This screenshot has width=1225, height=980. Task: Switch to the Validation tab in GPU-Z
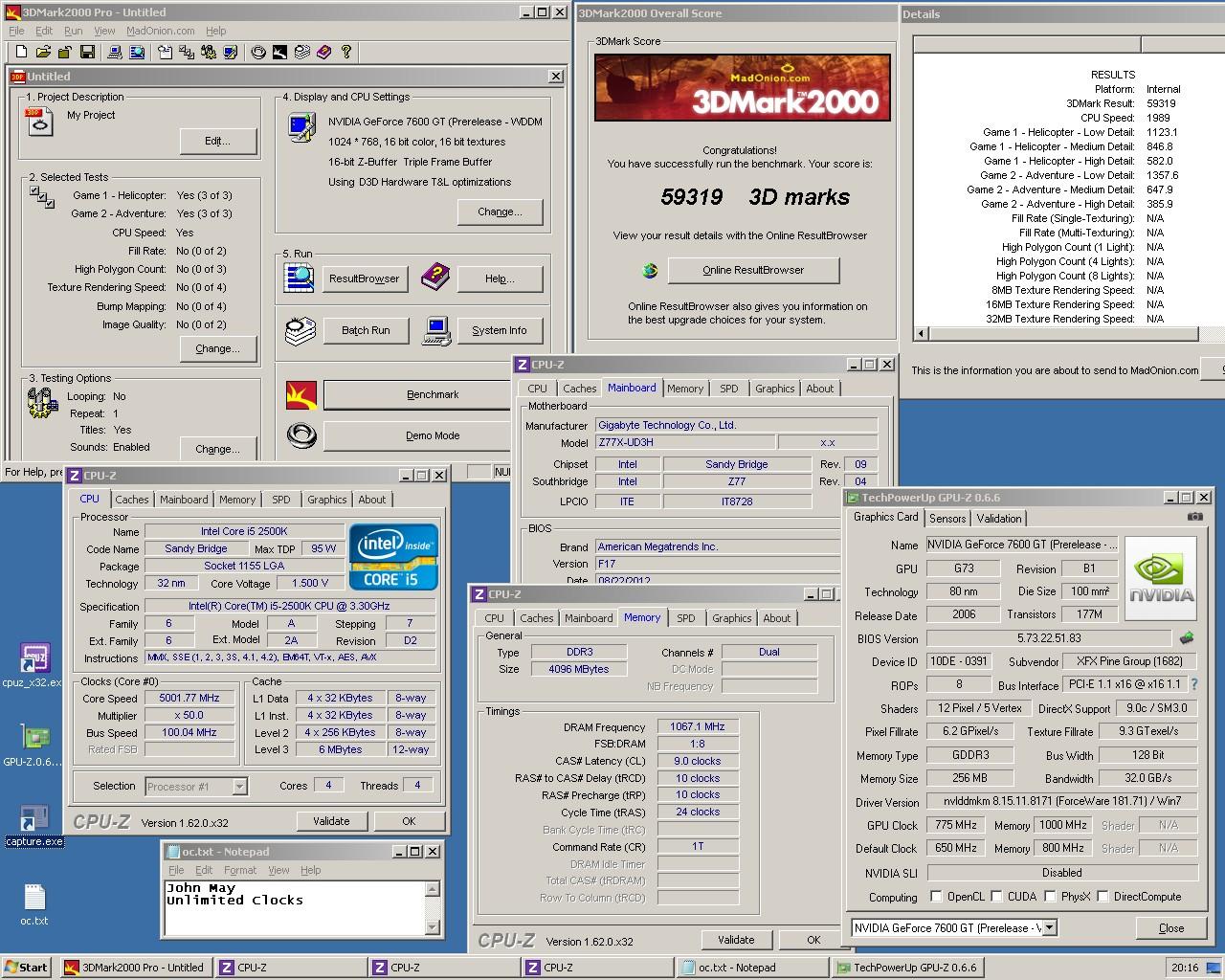pos(999,518)
